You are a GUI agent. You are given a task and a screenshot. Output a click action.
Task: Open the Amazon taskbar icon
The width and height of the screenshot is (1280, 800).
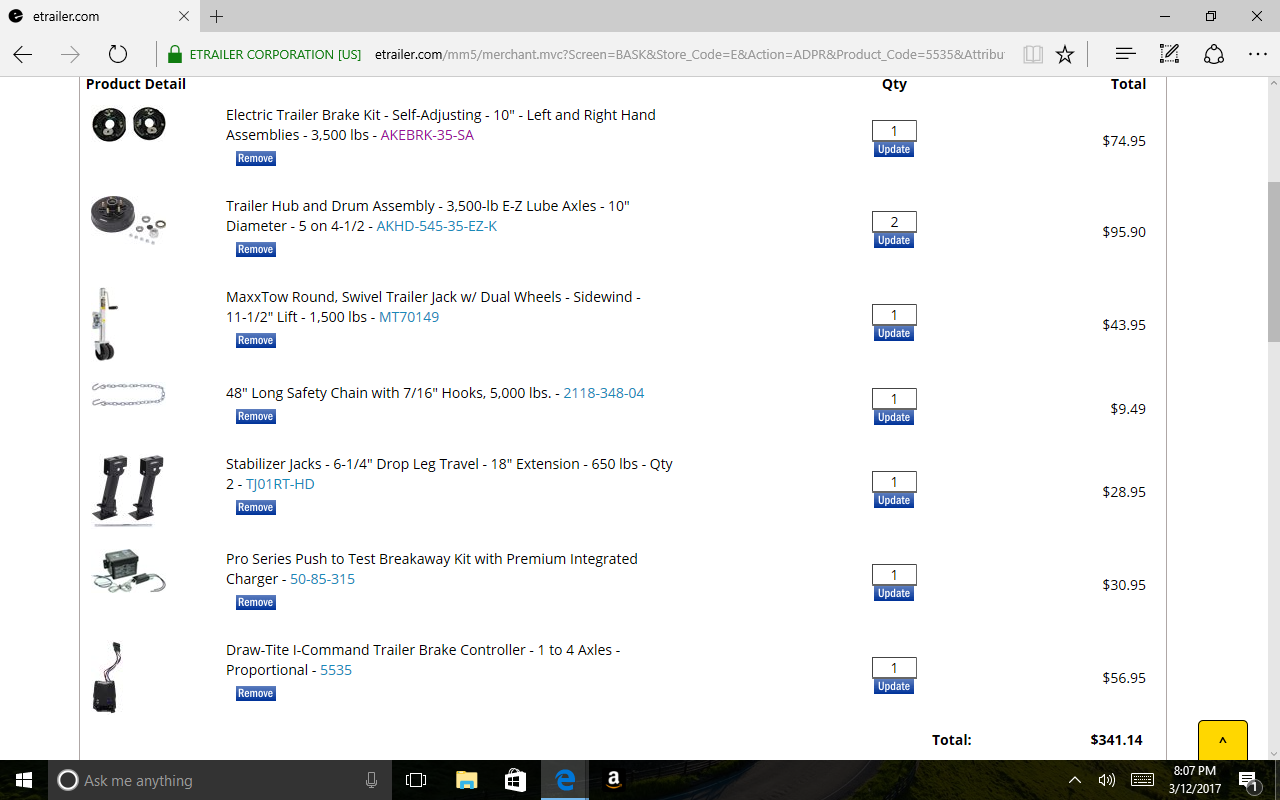(x=613, y=780)
